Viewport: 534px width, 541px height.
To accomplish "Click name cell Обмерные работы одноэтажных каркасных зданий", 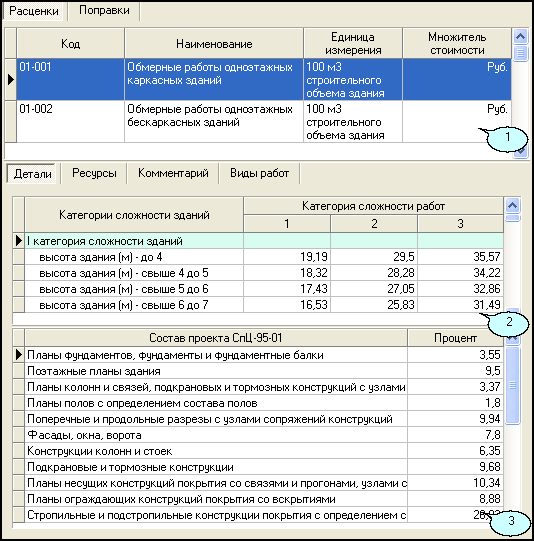I will point(214,79).
